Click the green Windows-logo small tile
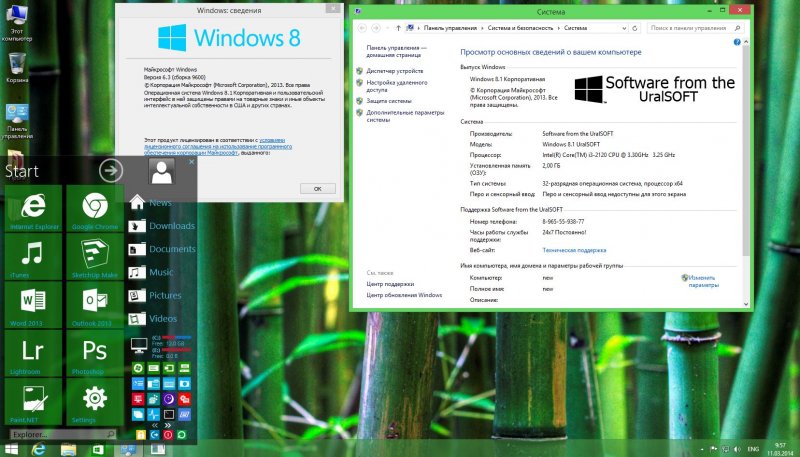 (138, 368)
